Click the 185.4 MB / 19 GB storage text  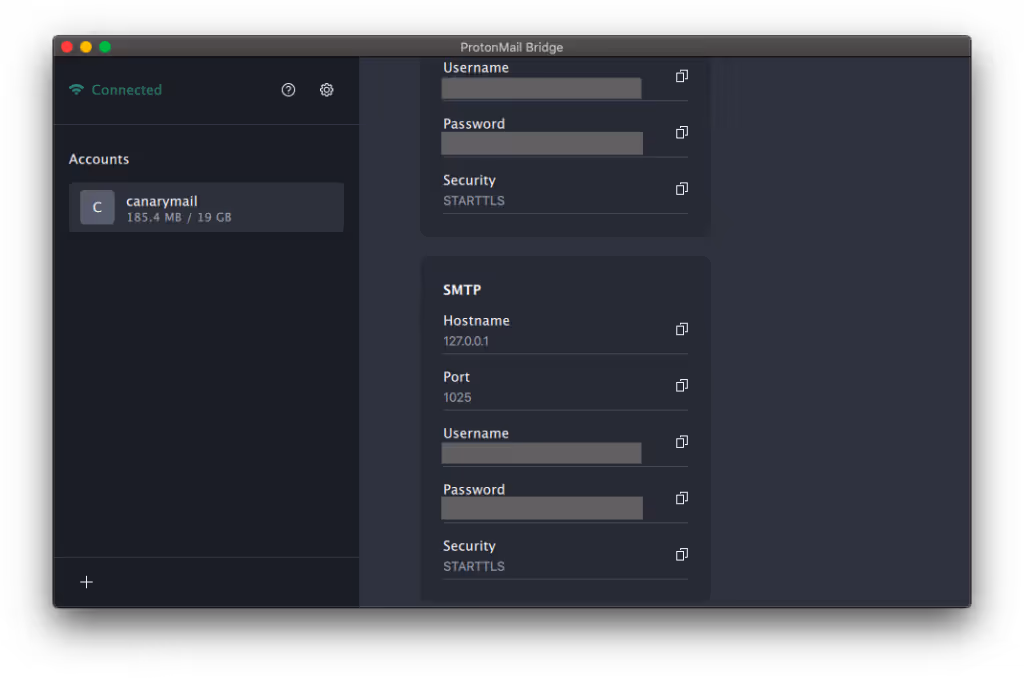click(179, 218)
